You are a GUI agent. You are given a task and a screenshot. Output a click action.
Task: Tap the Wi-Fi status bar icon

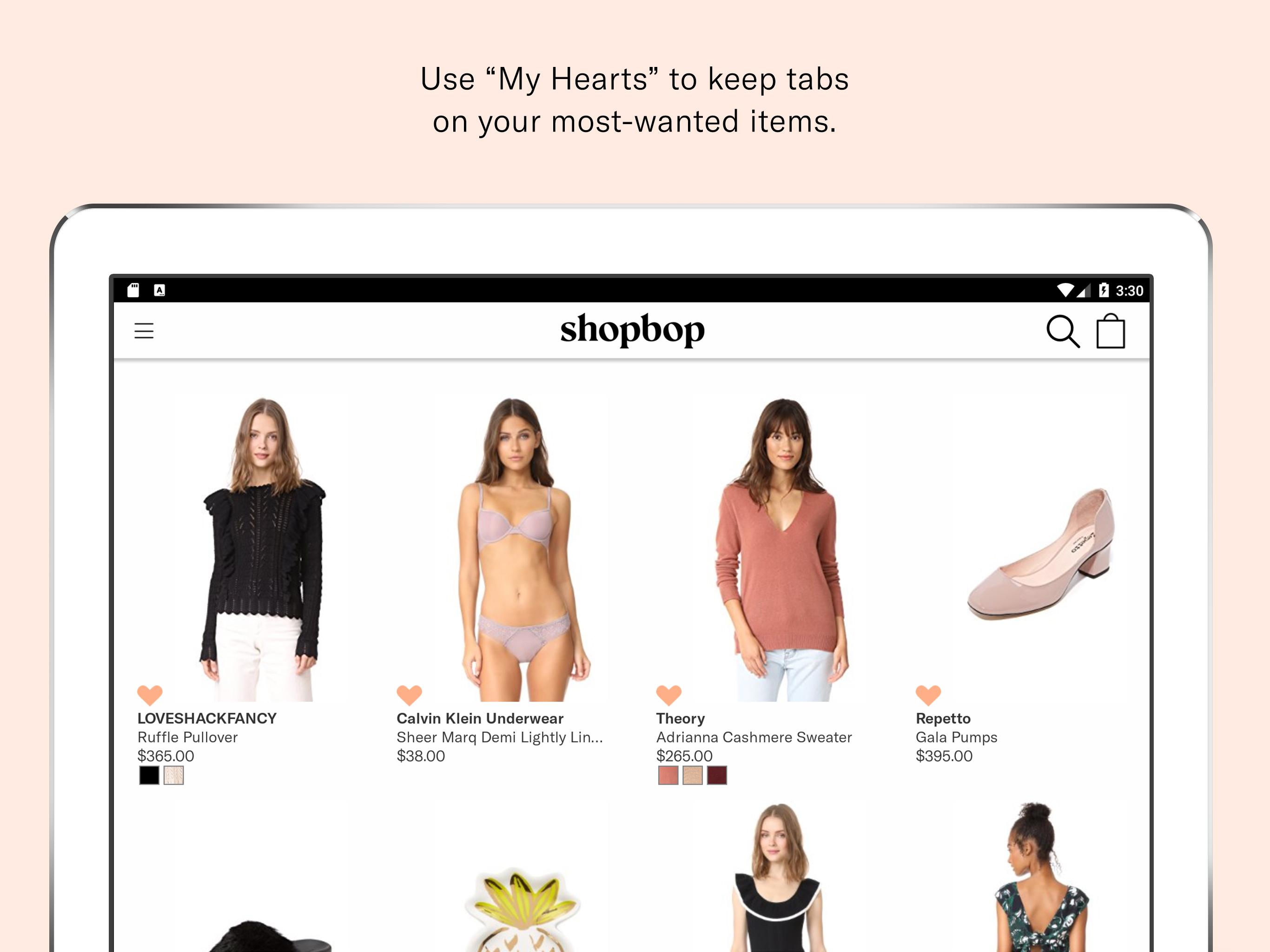pyautogui.click(x=1065, y=290)
